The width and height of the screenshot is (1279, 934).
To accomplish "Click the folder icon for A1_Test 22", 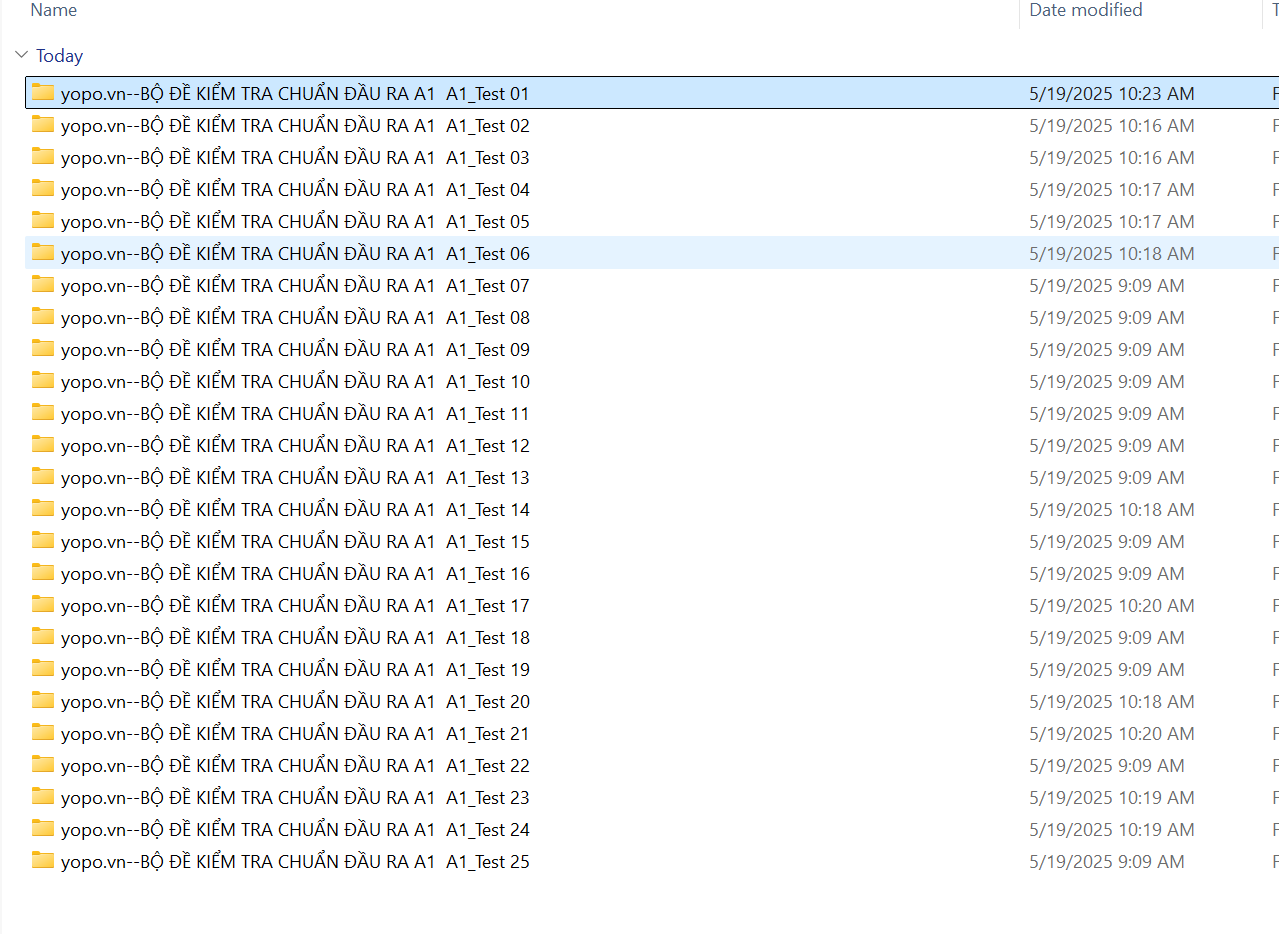I will (42, 765).
